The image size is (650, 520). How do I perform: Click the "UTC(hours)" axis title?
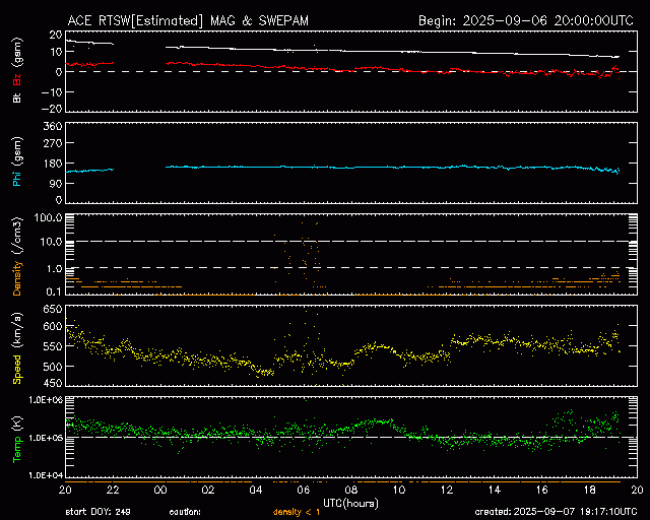pyautogui.click(x=351, y=503)
